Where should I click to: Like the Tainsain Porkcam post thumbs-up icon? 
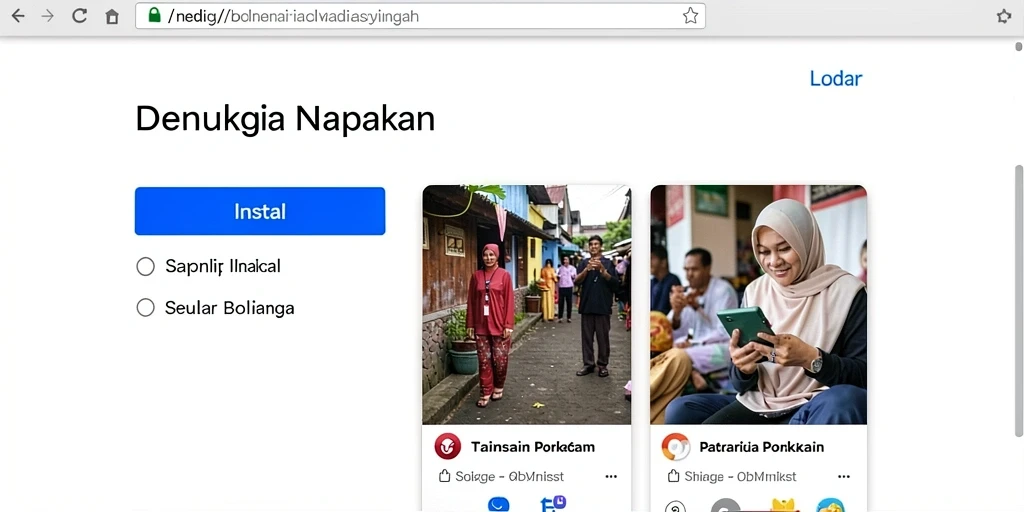(445, 477)
